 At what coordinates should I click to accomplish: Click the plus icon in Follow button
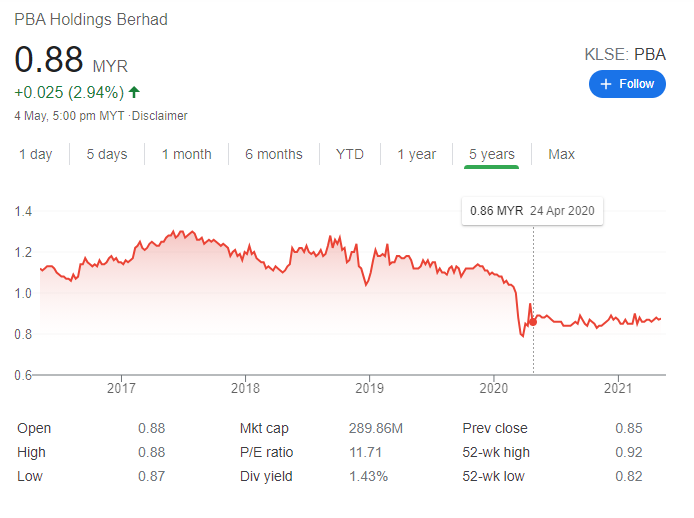click(605, 84)
